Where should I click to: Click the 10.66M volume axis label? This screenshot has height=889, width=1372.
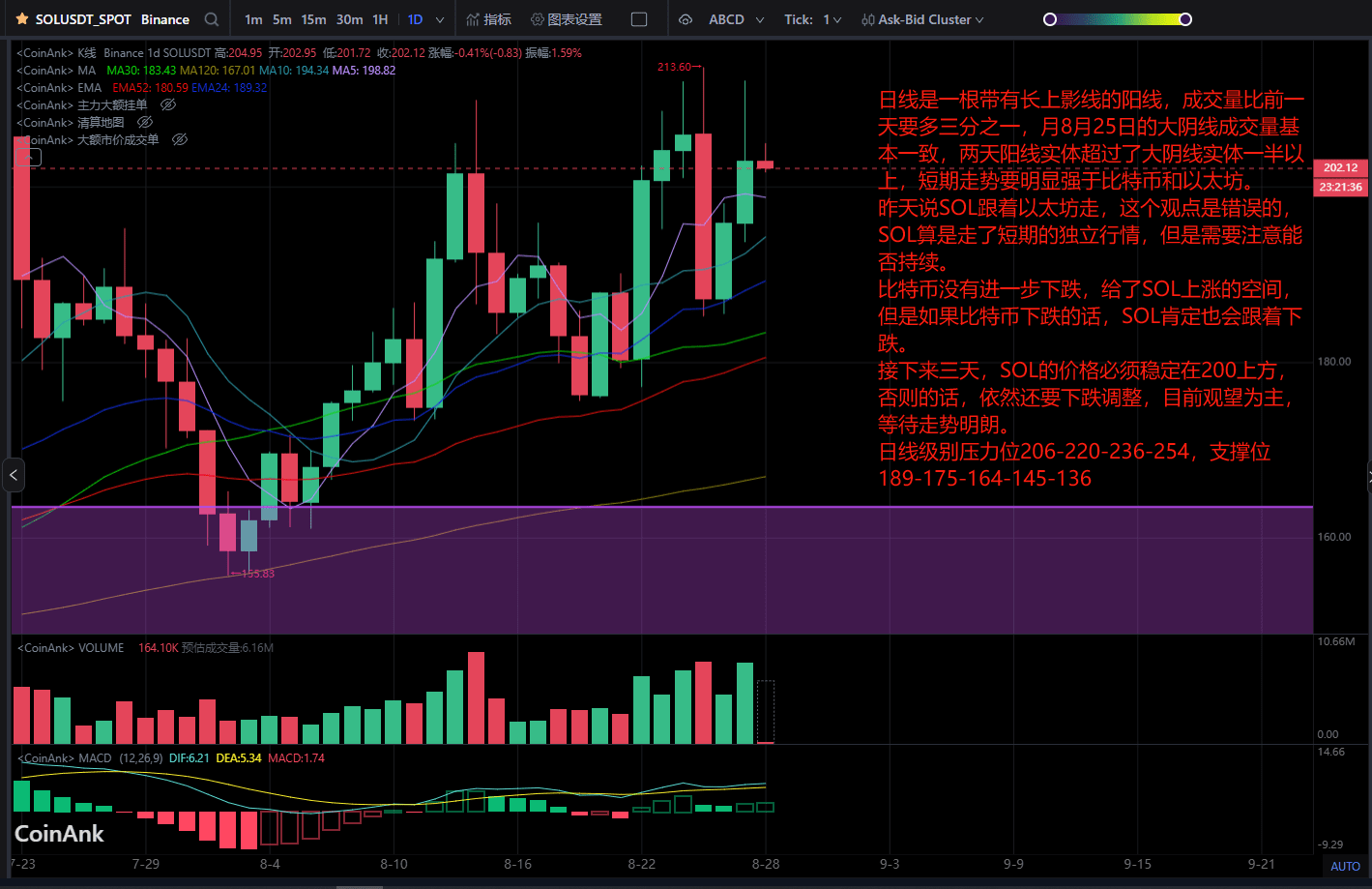coord(1336,642)
